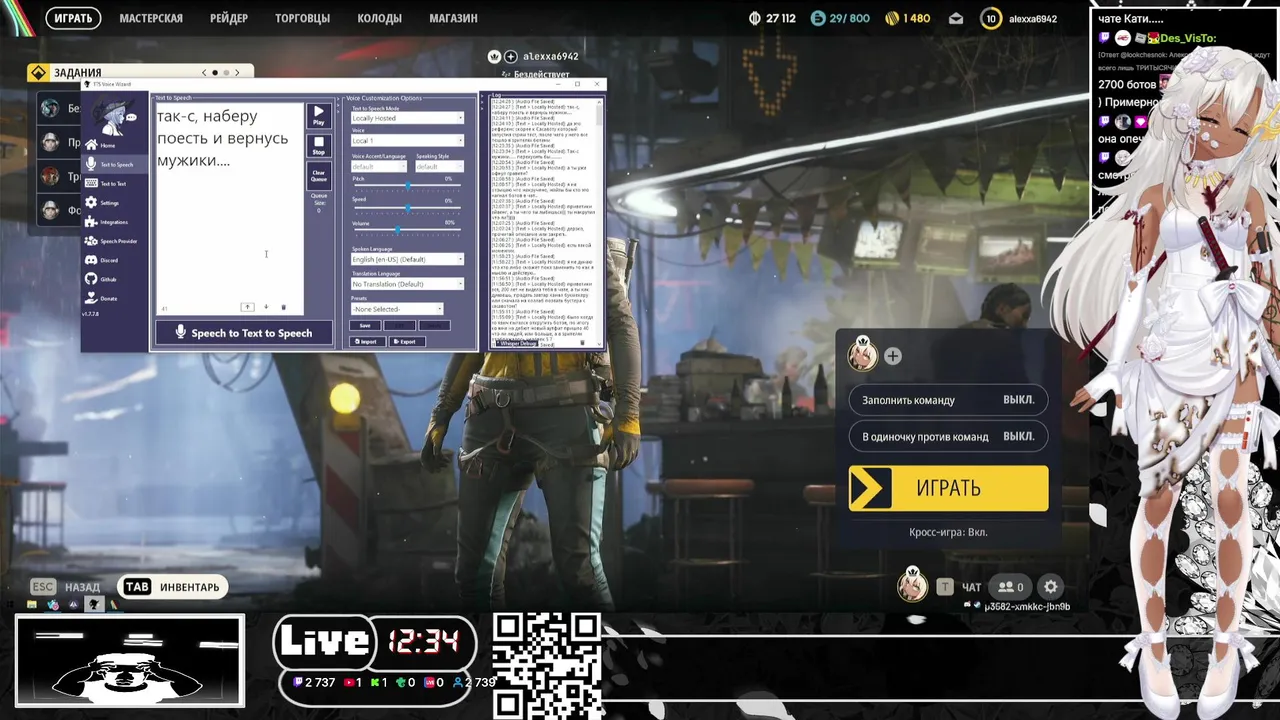Export voice presets

406,341
